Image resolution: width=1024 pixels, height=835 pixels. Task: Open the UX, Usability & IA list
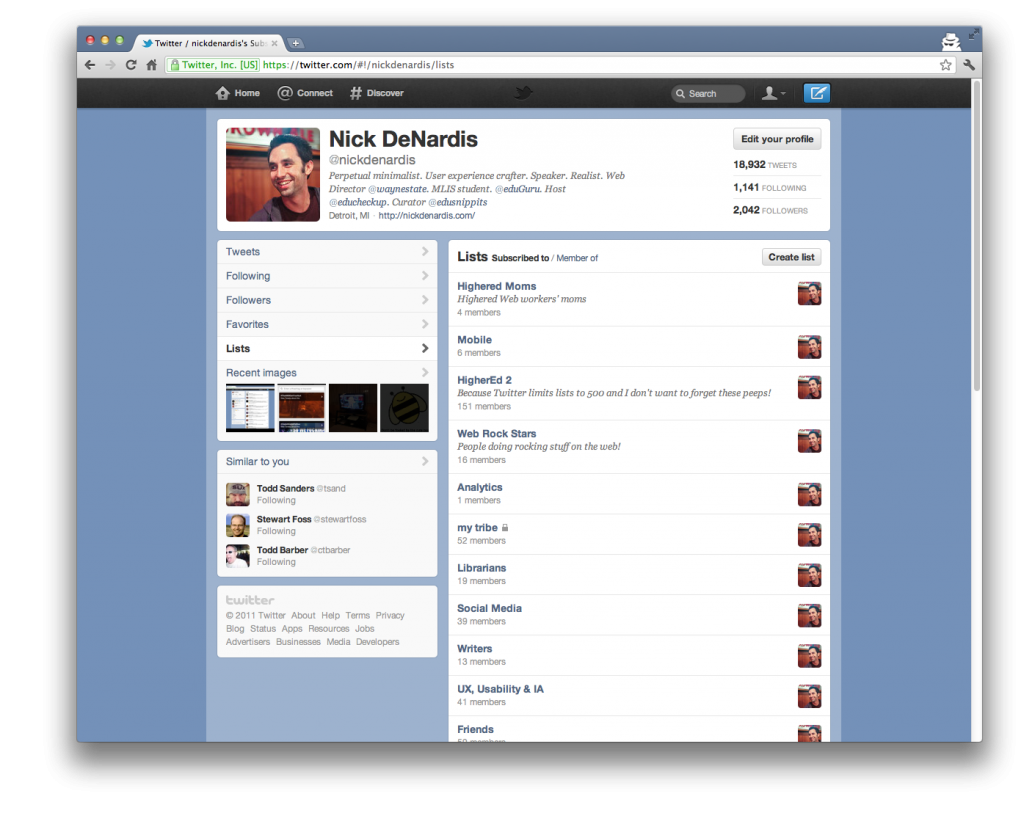500,689
